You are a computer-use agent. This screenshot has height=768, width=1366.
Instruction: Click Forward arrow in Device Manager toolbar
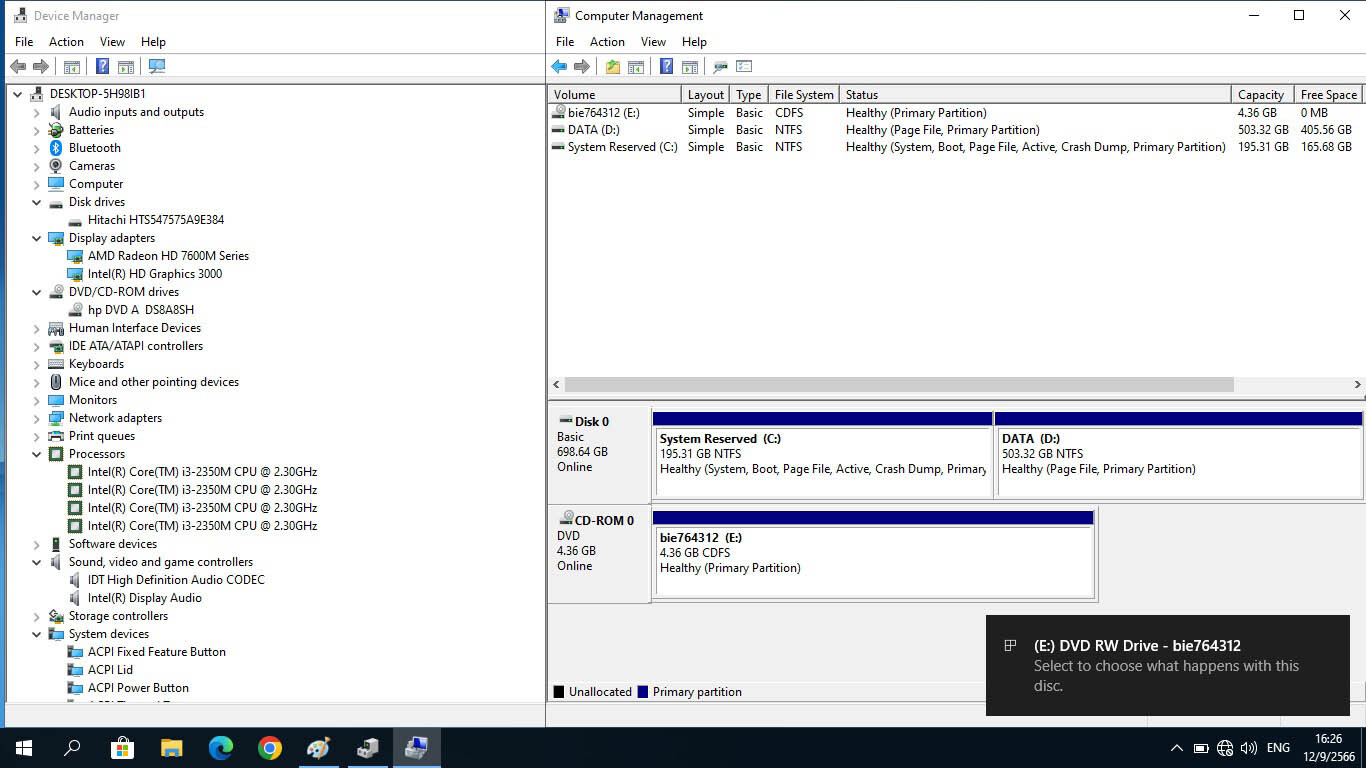click(41, 67)
